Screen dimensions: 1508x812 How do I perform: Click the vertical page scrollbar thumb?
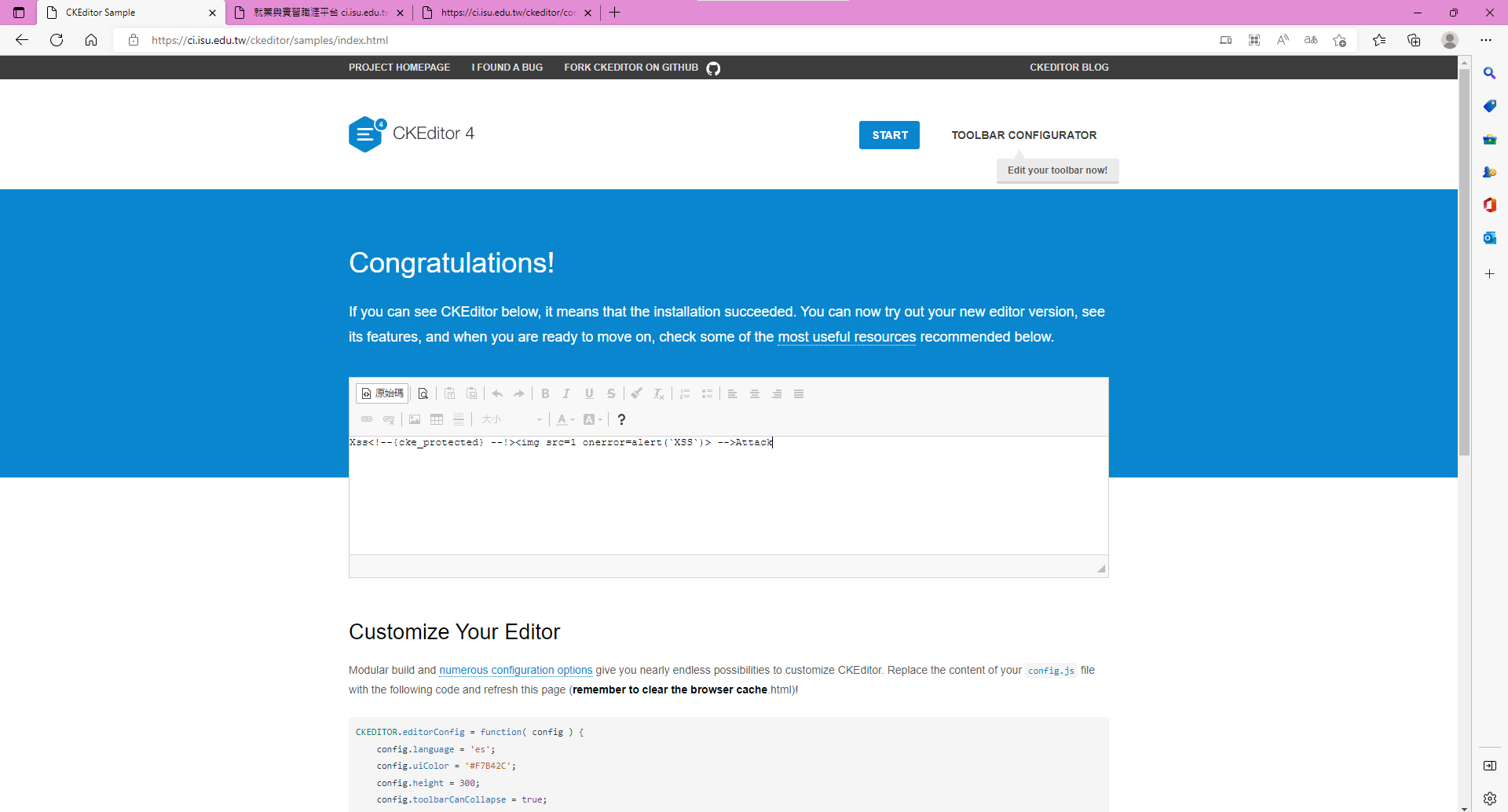coord(1464,262)
